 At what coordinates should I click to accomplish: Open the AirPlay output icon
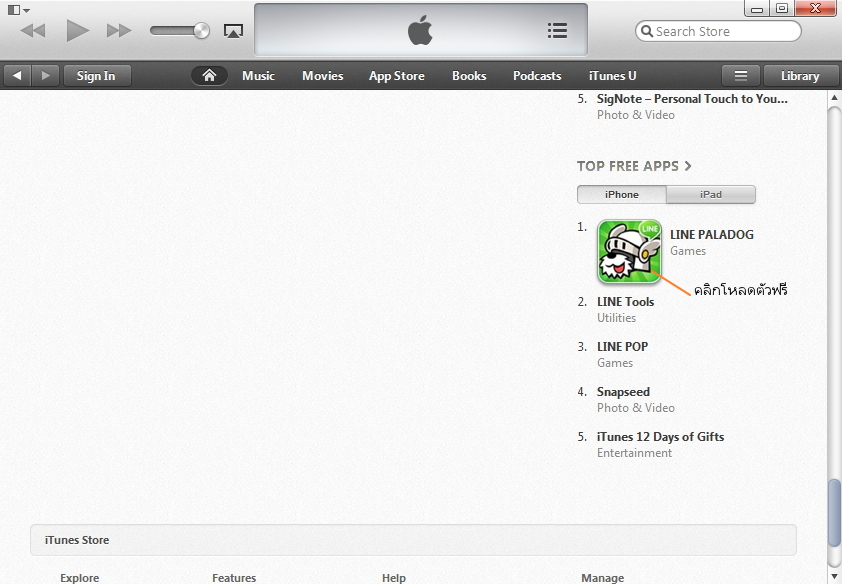click(233, 31)
